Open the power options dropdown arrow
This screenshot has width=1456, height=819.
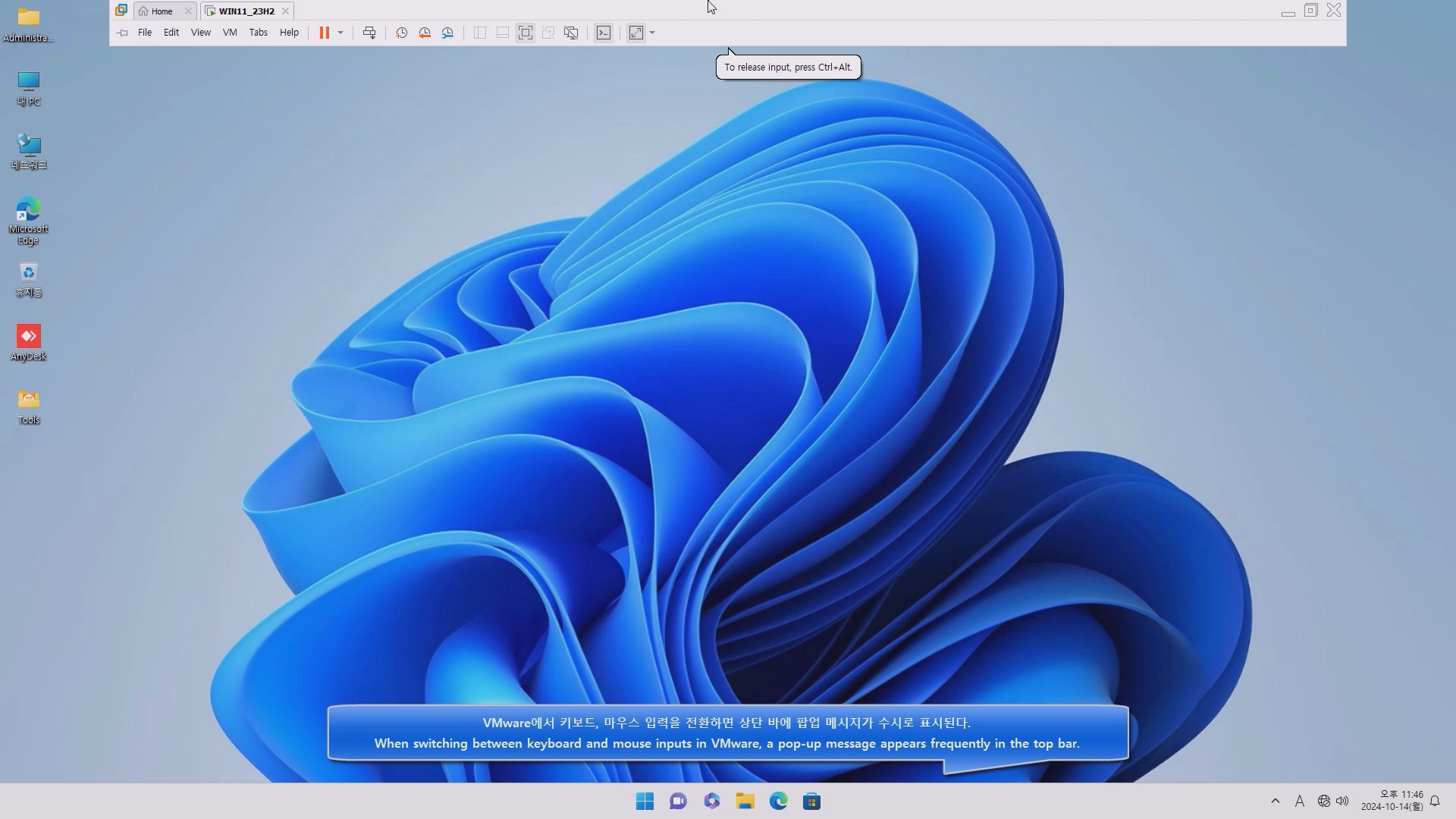(340, 33)
